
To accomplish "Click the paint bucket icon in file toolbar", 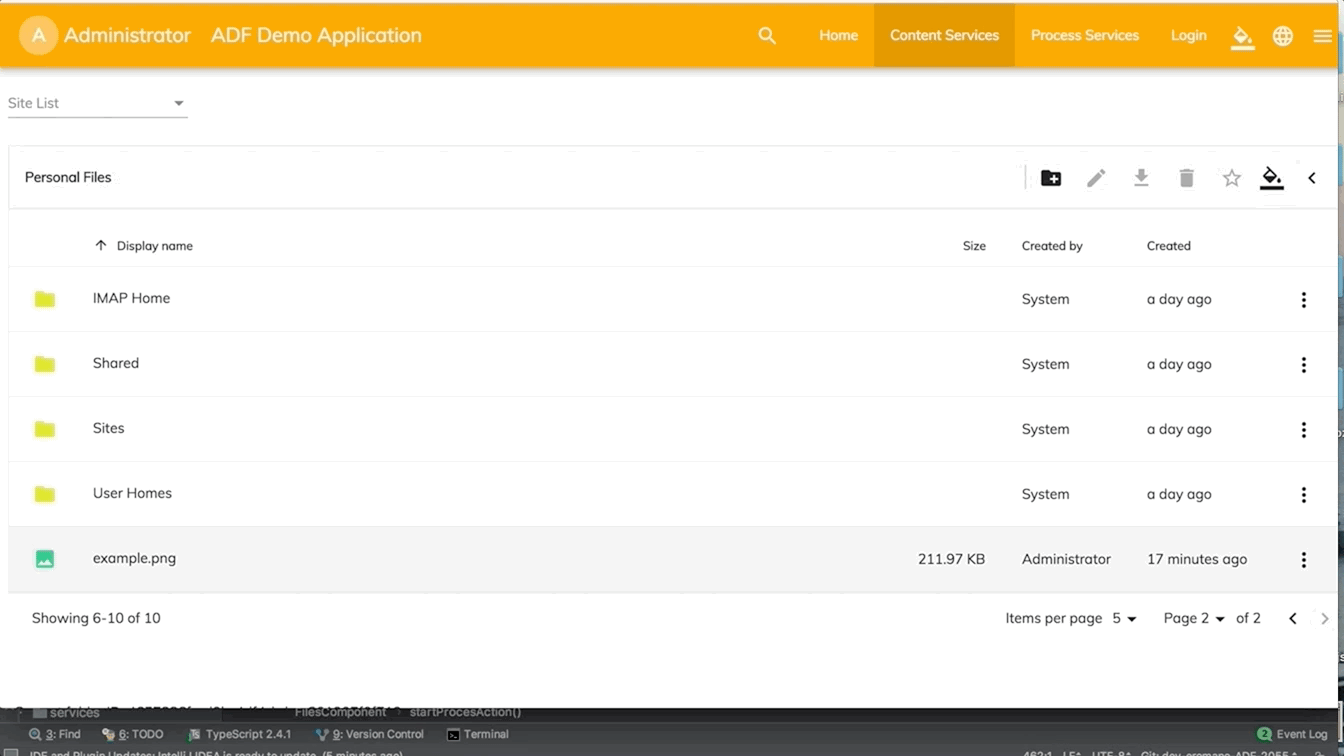I will tap(1271, 178).
